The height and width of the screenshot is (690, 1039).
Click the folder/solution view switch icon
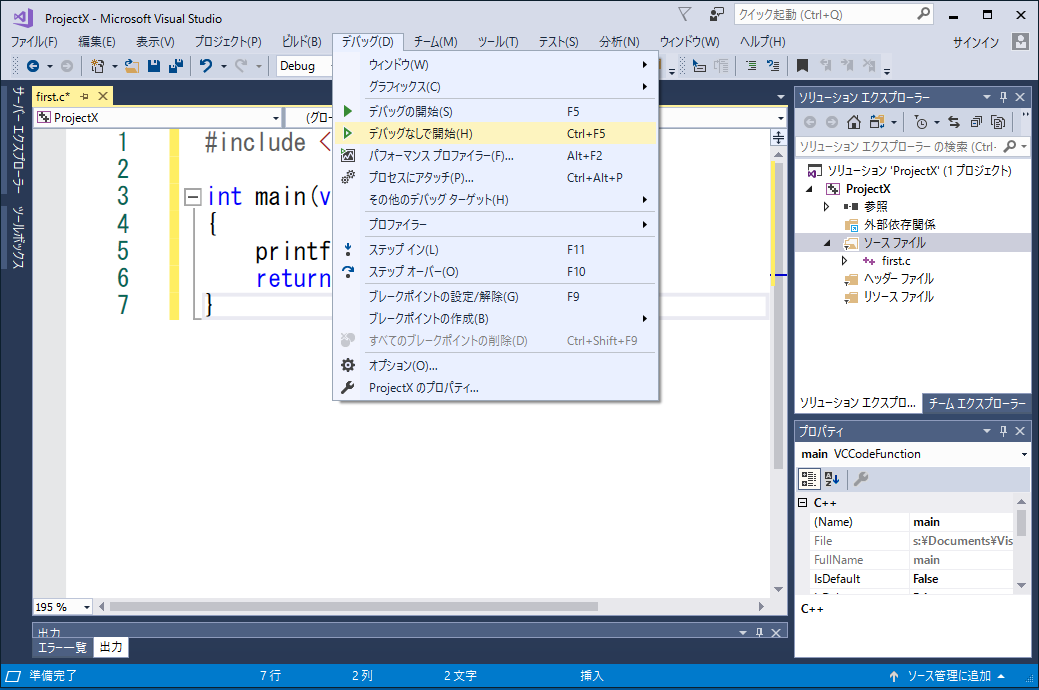[x=877, y=122]
